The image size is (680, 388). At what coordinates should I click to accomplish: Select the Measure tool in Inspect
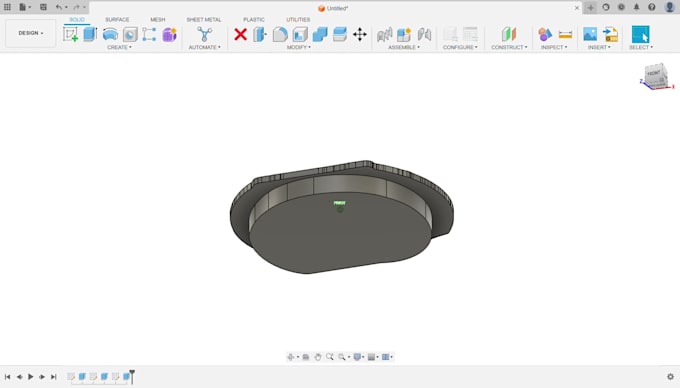(x=565, y=34)
